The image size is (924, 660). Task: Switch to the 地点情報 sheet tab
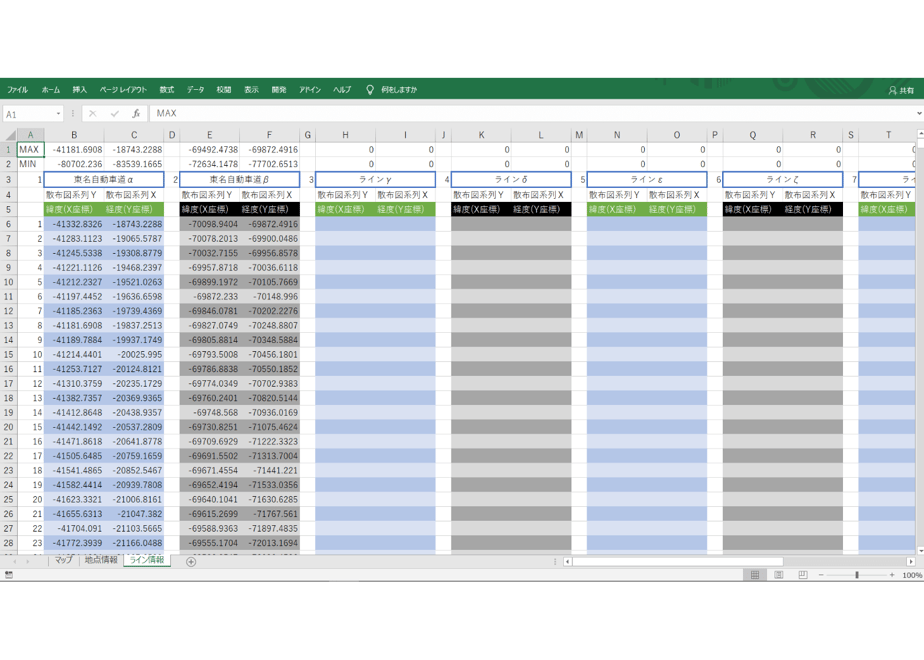pyautogui.click(x=101, y=560)
